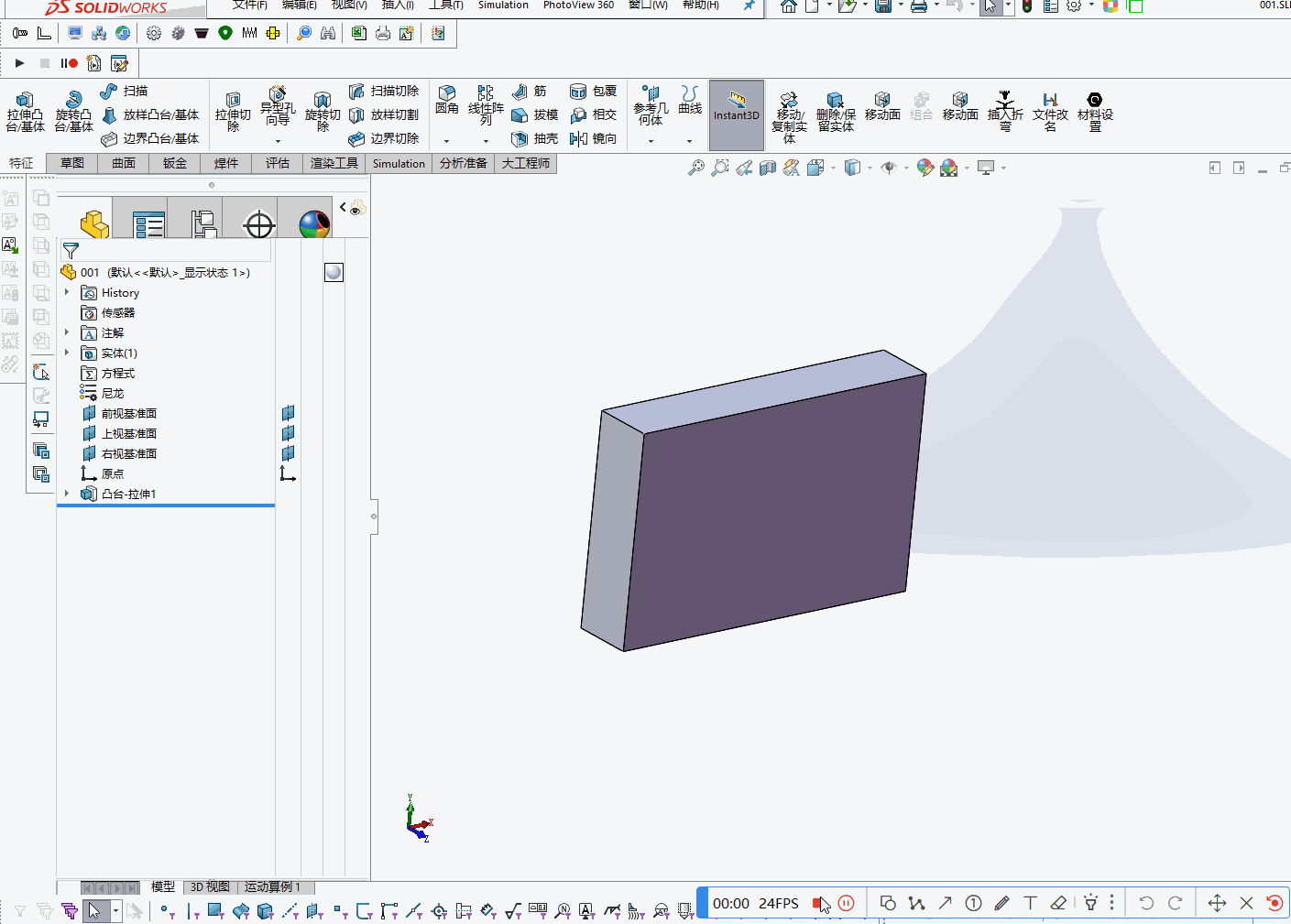Click Swept Cut (扫描切除)
This screenshot has height=924, width=1291.
pyautogui.click(x=384, y=91)
